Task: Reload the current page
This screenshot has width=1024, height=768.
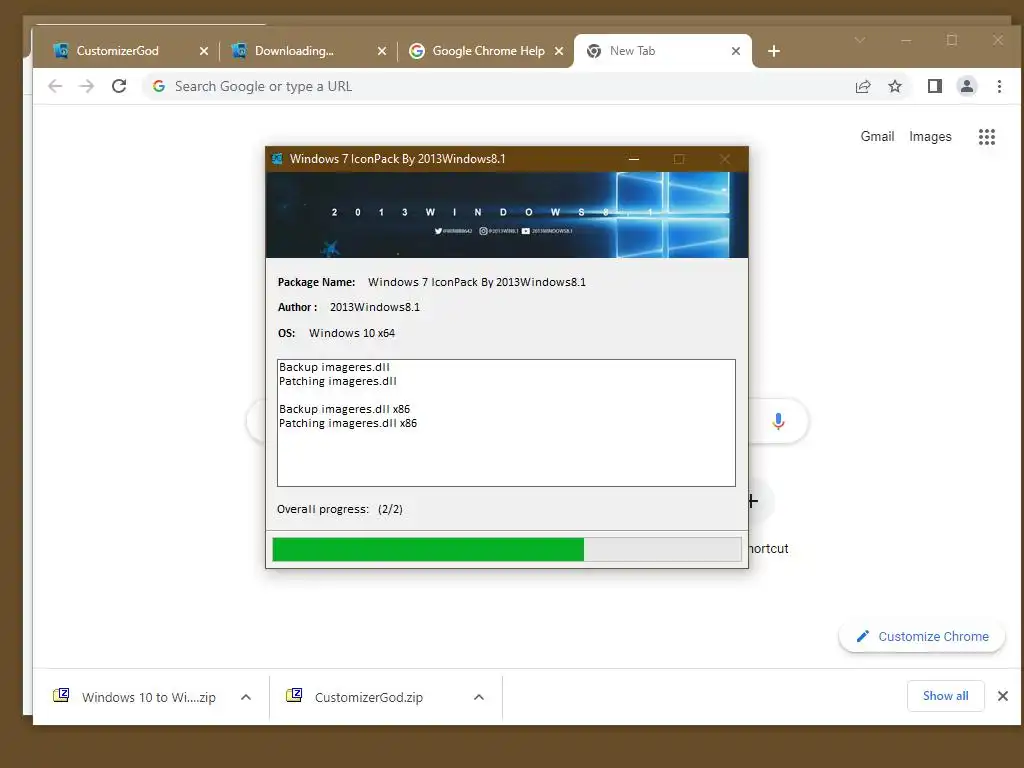Action: point(119,86)
